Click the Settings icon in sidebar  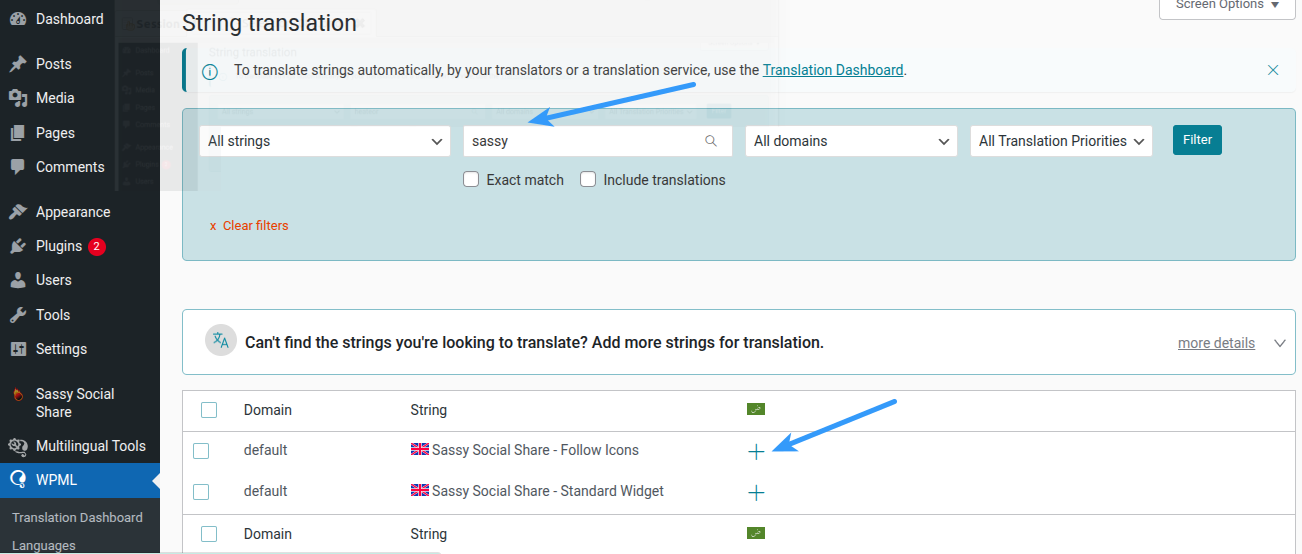tap(17, 349)
